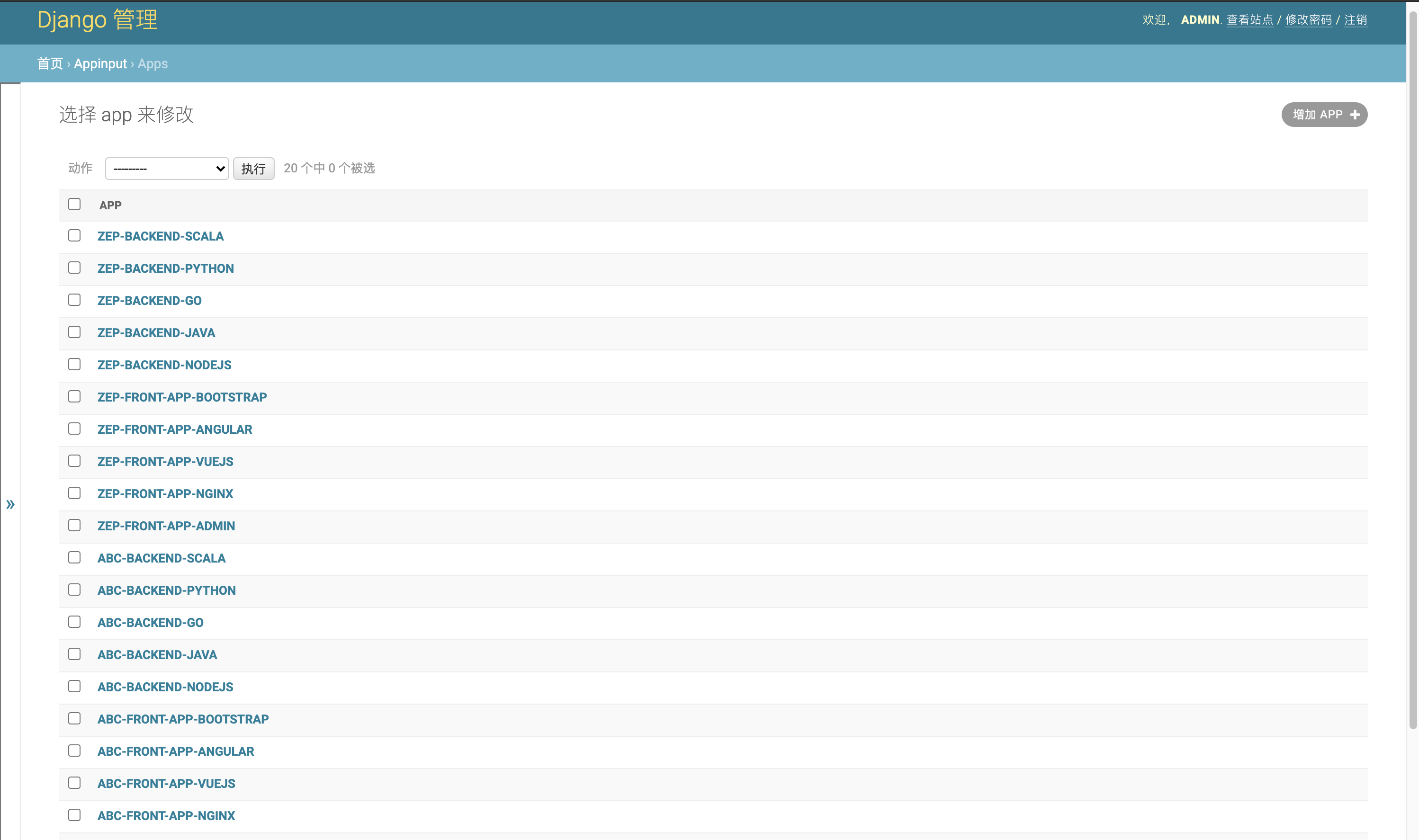Viewport: 1419px width, 840px height.
Task: Open the ABC-BACKEND-PYTHON app link
Action: 166,591
